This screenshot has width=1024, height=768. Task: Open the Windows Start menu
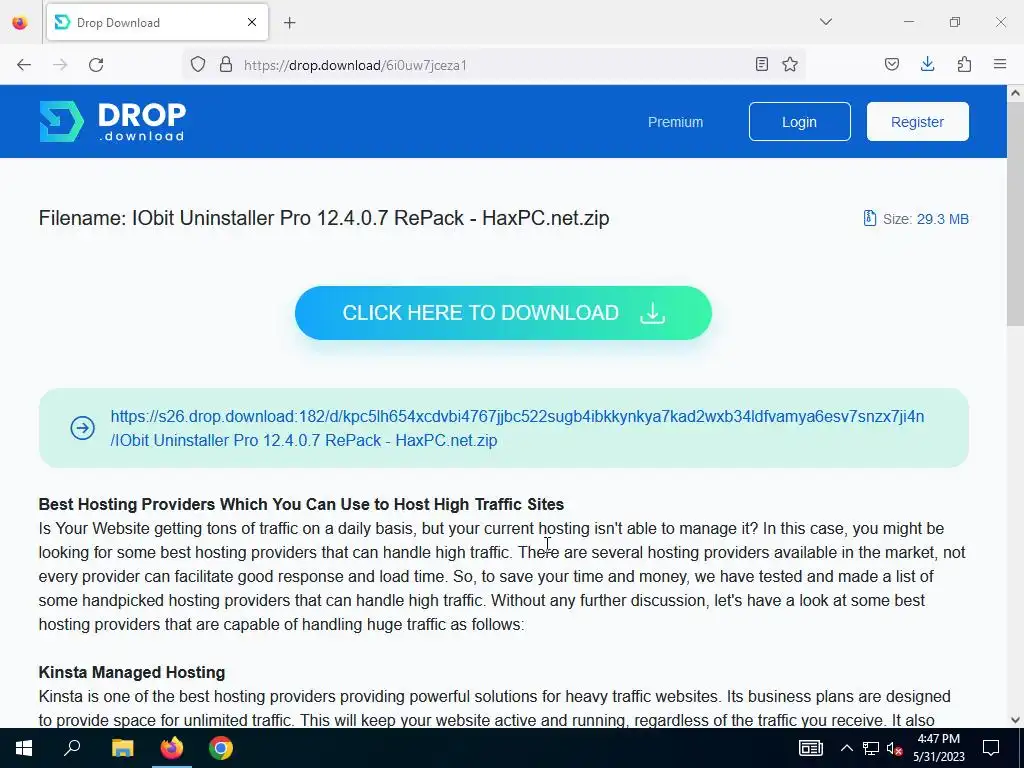24,748
